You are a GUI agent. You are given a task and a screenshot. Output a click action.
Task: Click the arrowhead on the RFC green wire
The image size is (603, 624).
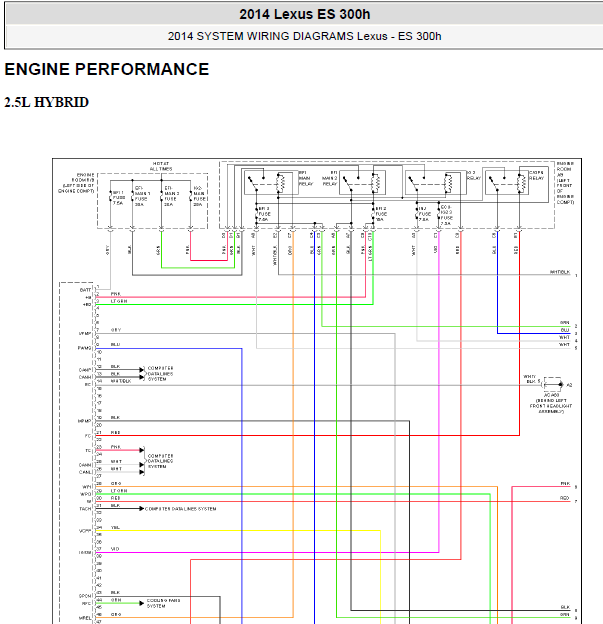141,603
